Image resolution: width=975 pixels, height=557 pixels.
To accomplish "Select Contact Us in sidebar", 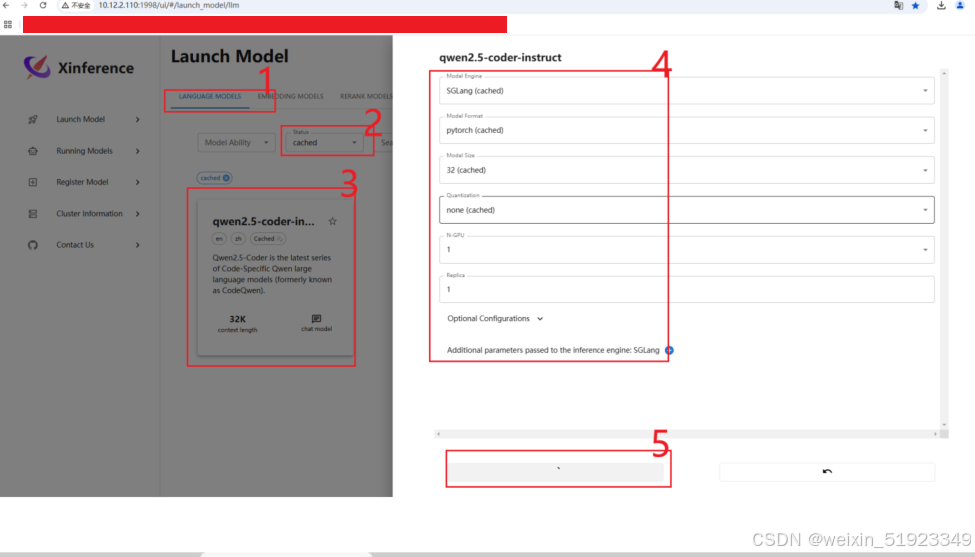I will click(x=75, y=245).
